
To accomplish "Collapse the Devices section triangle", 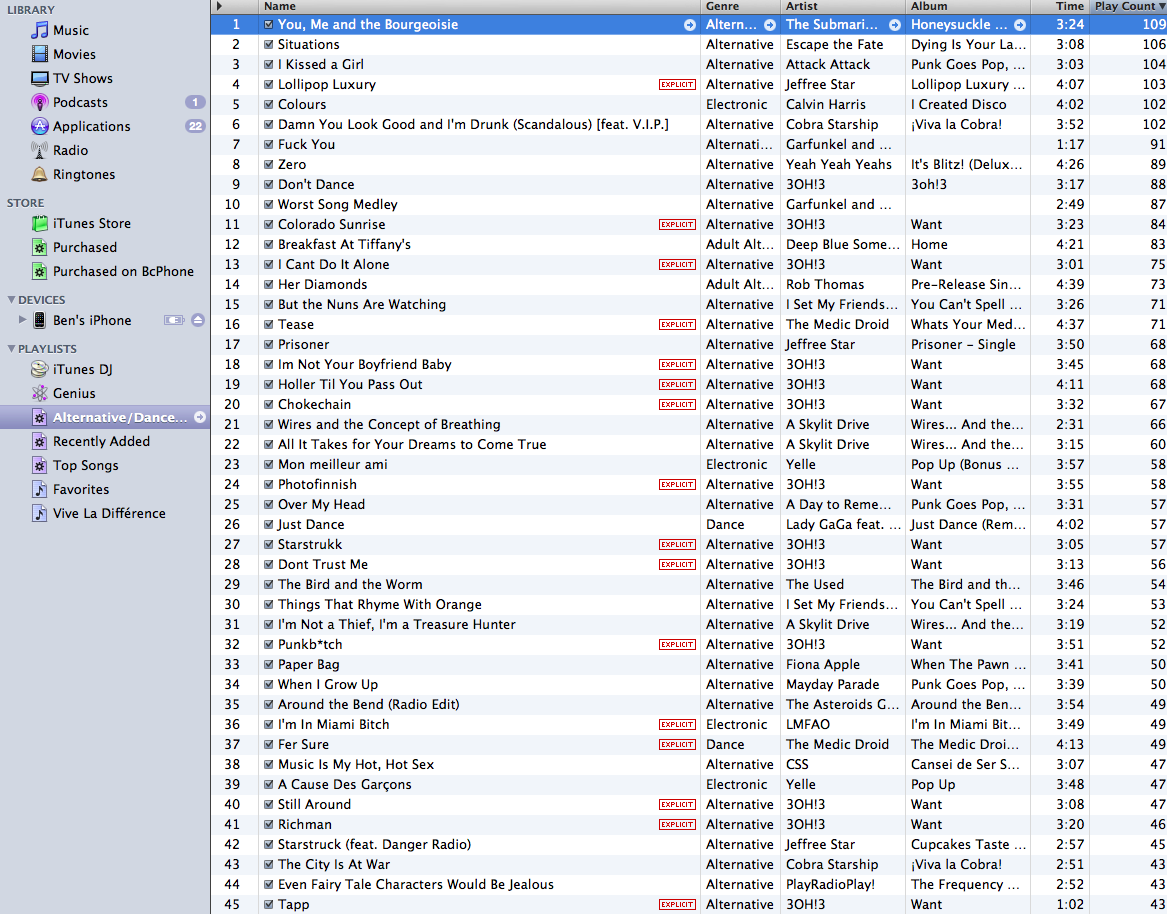I will pyautogui.click(x=11, y=300).
